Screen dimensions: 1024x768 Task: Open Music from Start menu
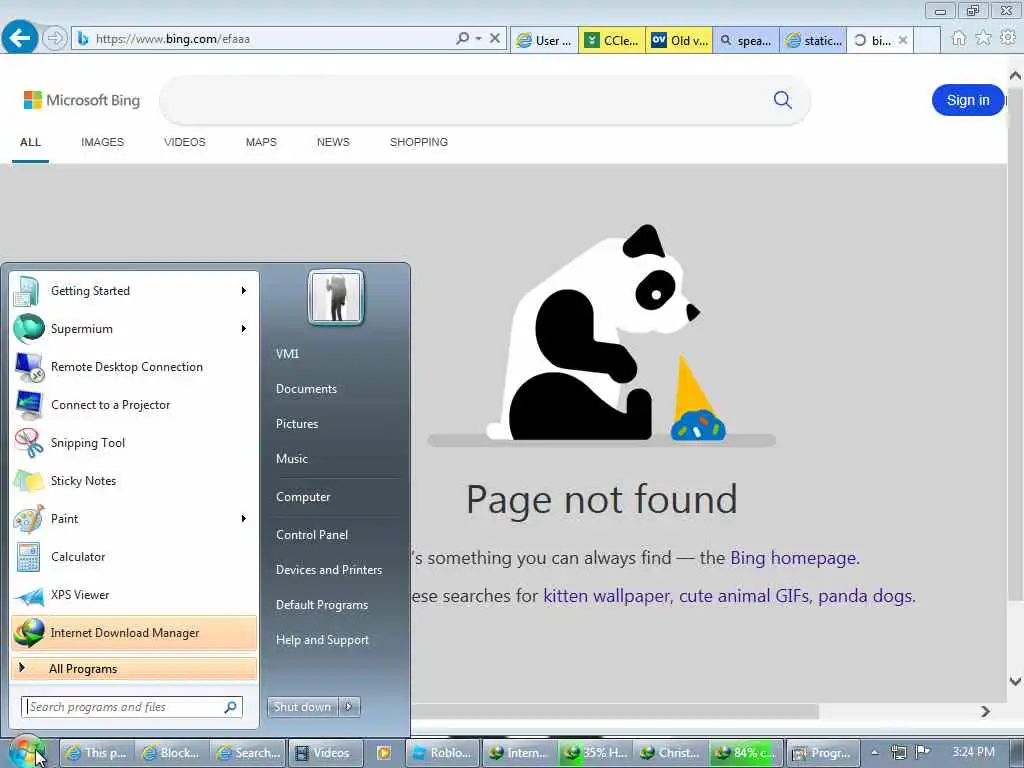pyautogui.click(x=291, y=458)
